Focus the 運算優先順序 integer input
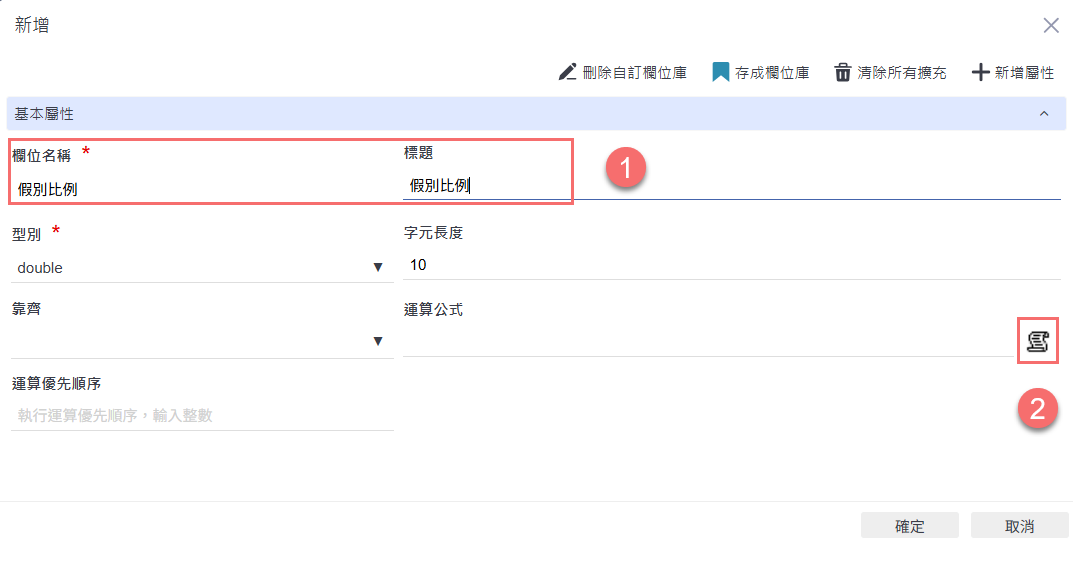Screen dimensions: 1073x565 202,415
